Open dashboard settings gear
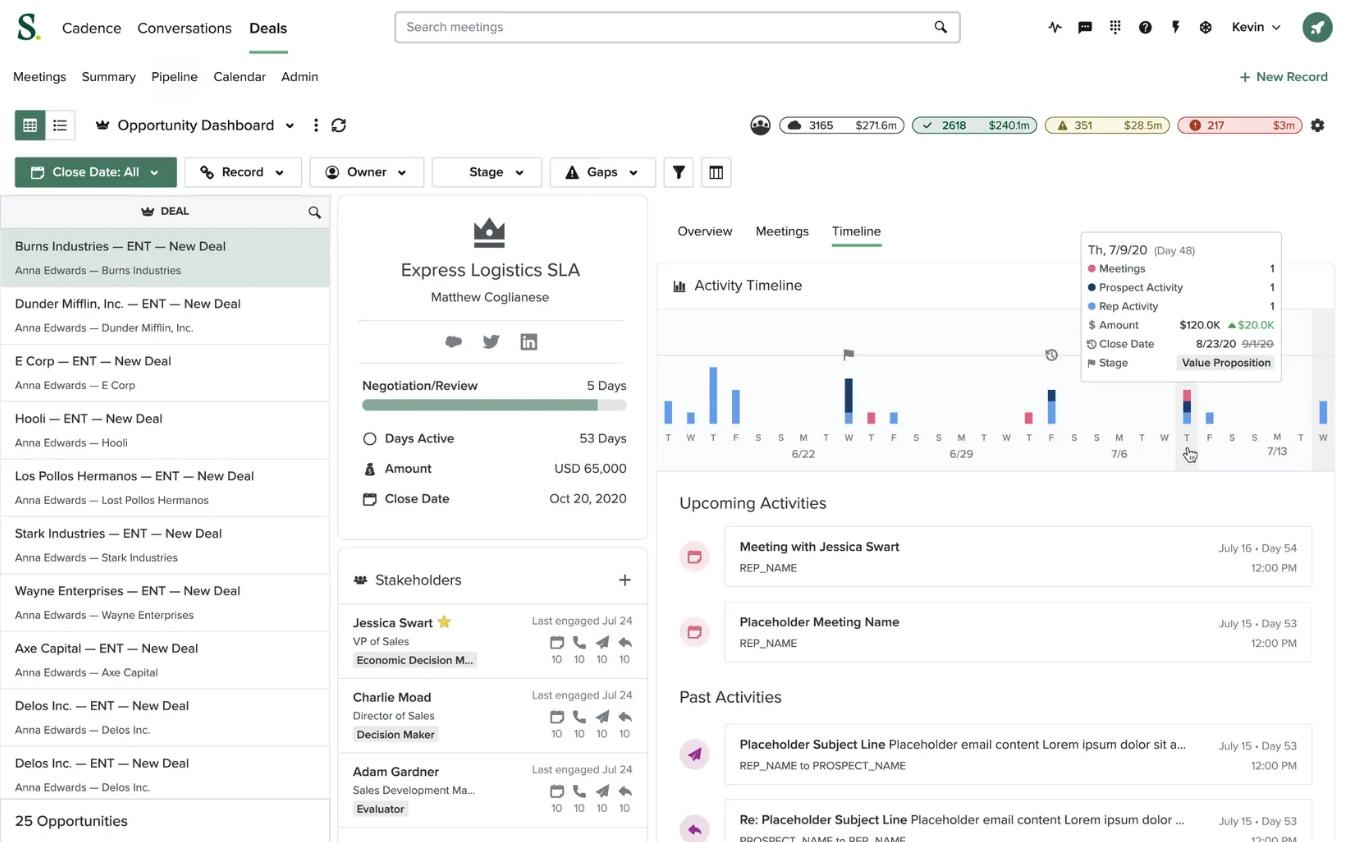This screenshot has width=1355, height=842. tap(1317, 125)
